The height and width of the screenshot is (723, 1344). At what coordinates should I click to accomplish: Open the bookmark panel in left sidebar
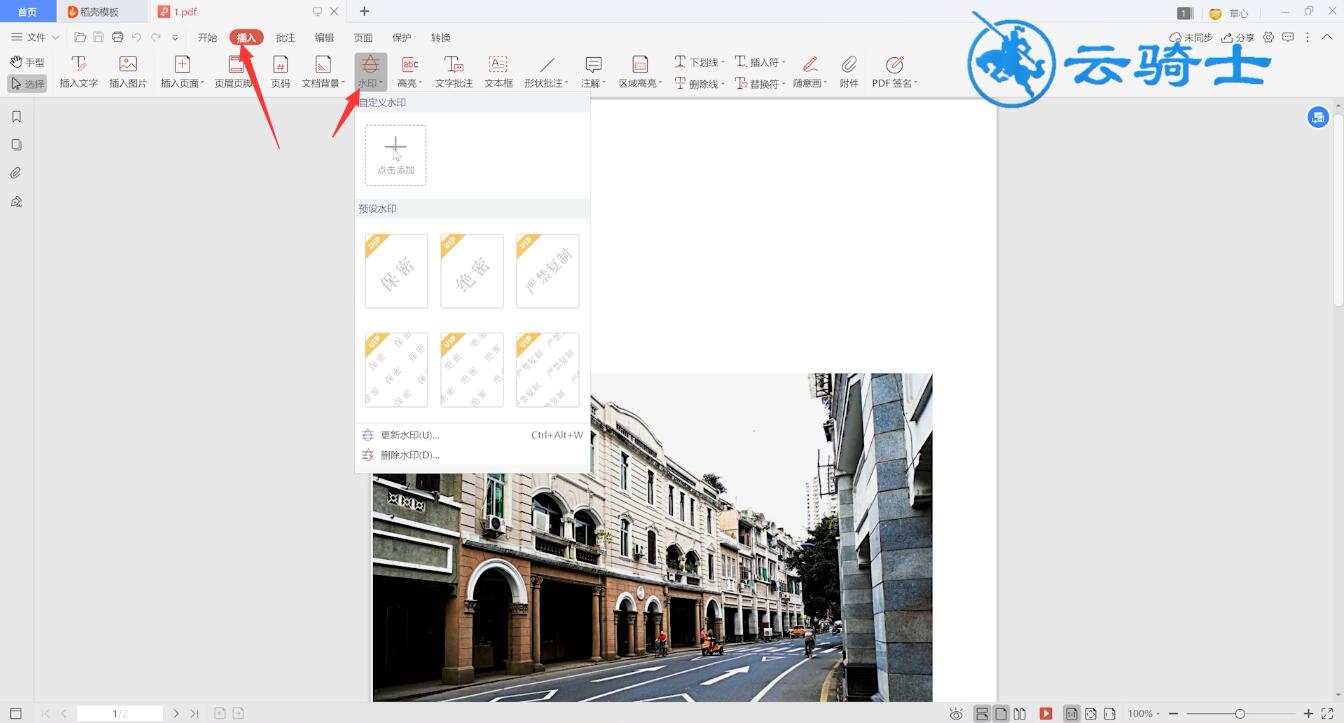16,116
